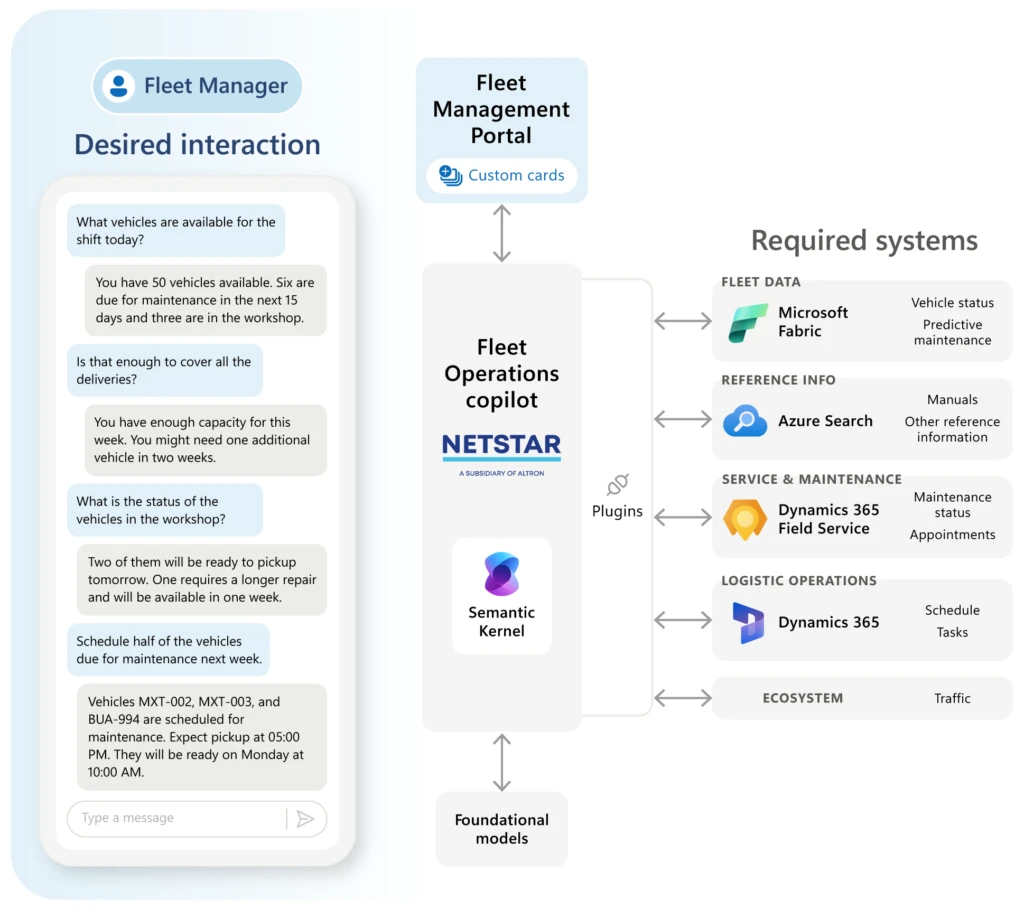Click the NETSTAR logo
The width and height of the screenshot is (1024, 909).
501,450
